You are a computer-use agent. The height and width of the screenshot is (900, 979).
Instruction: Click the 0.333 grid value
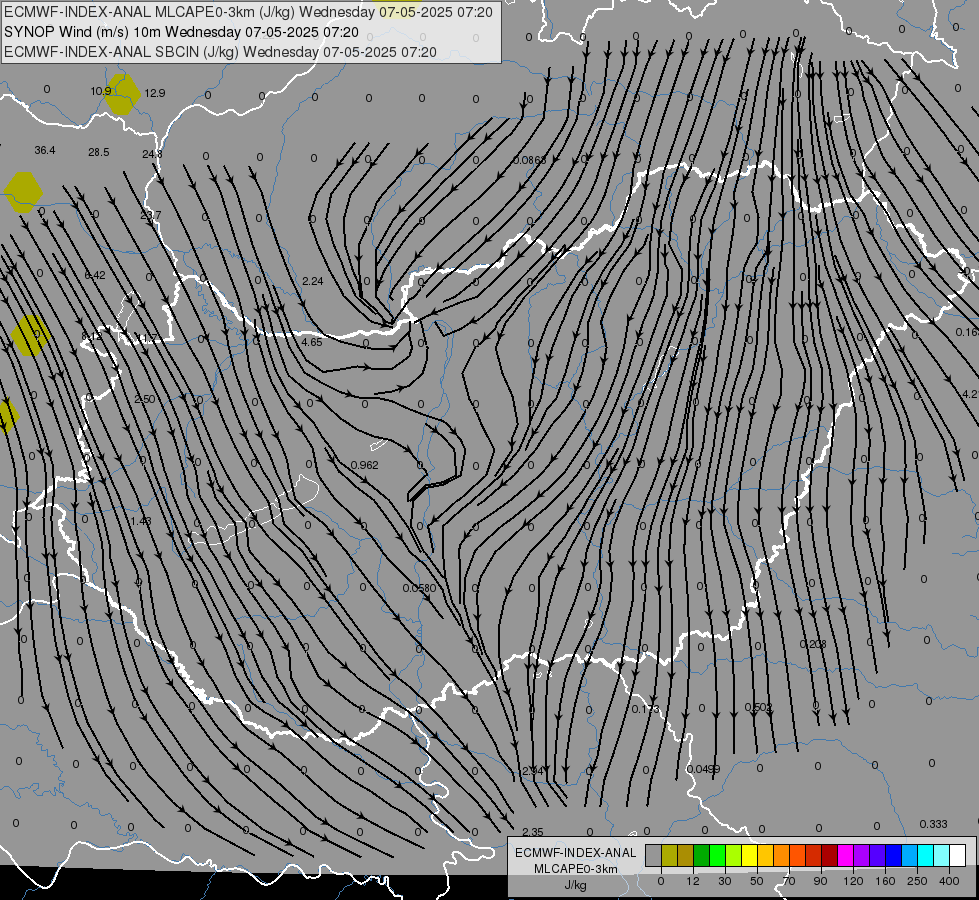tap(933, 824)
